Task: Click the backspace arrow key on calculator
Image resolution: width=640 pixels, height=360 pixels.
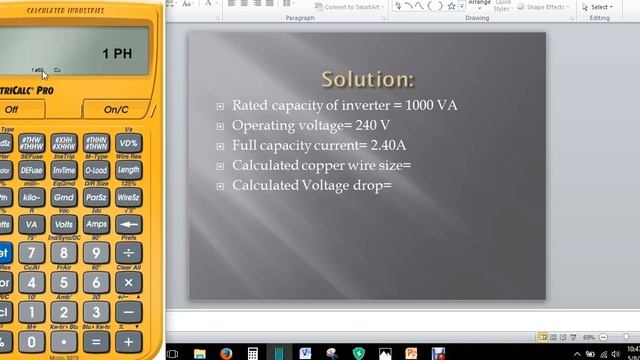Action: click(x=129, y=224)
